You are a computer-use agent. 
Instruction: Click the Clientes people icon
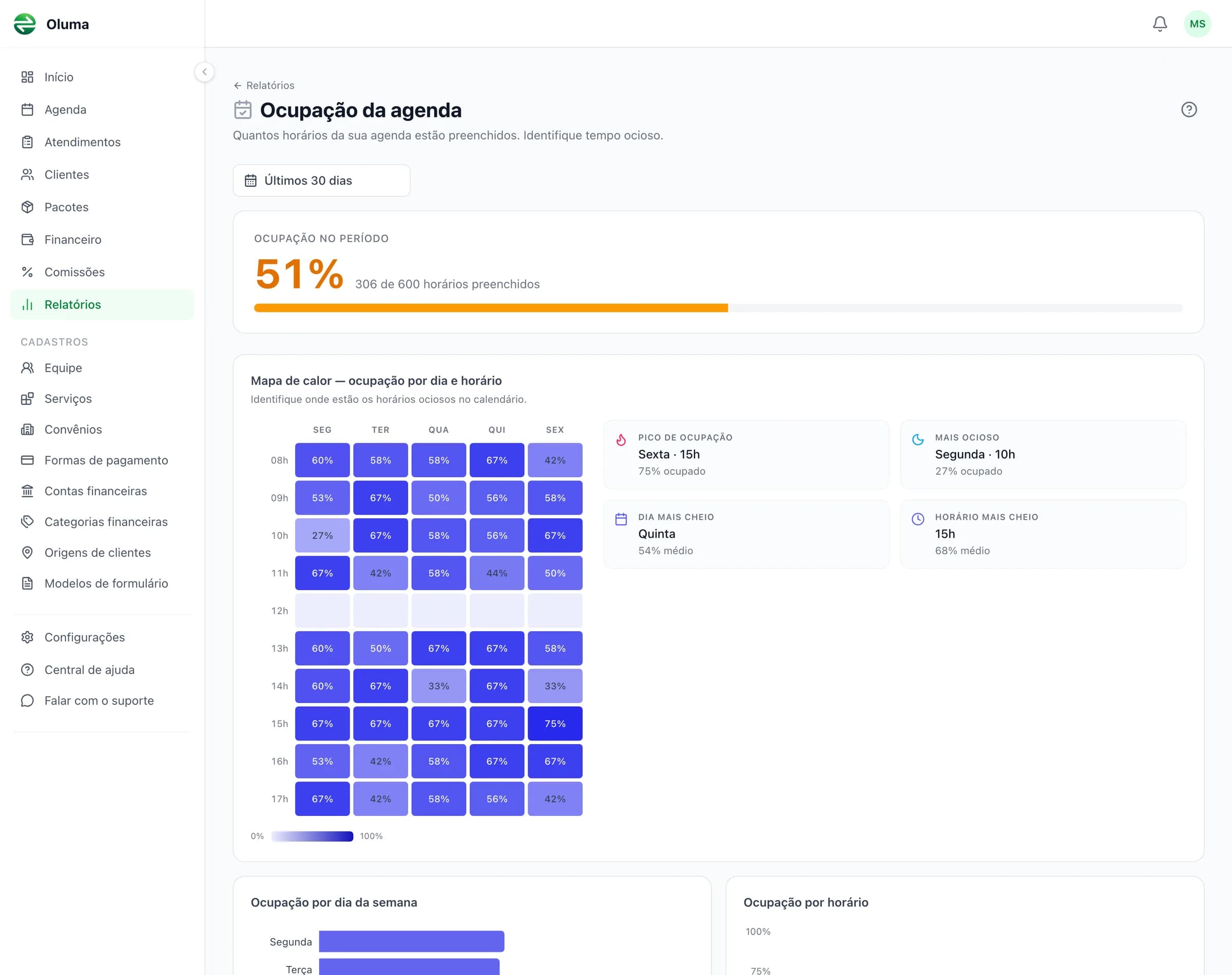pos(27,174)
